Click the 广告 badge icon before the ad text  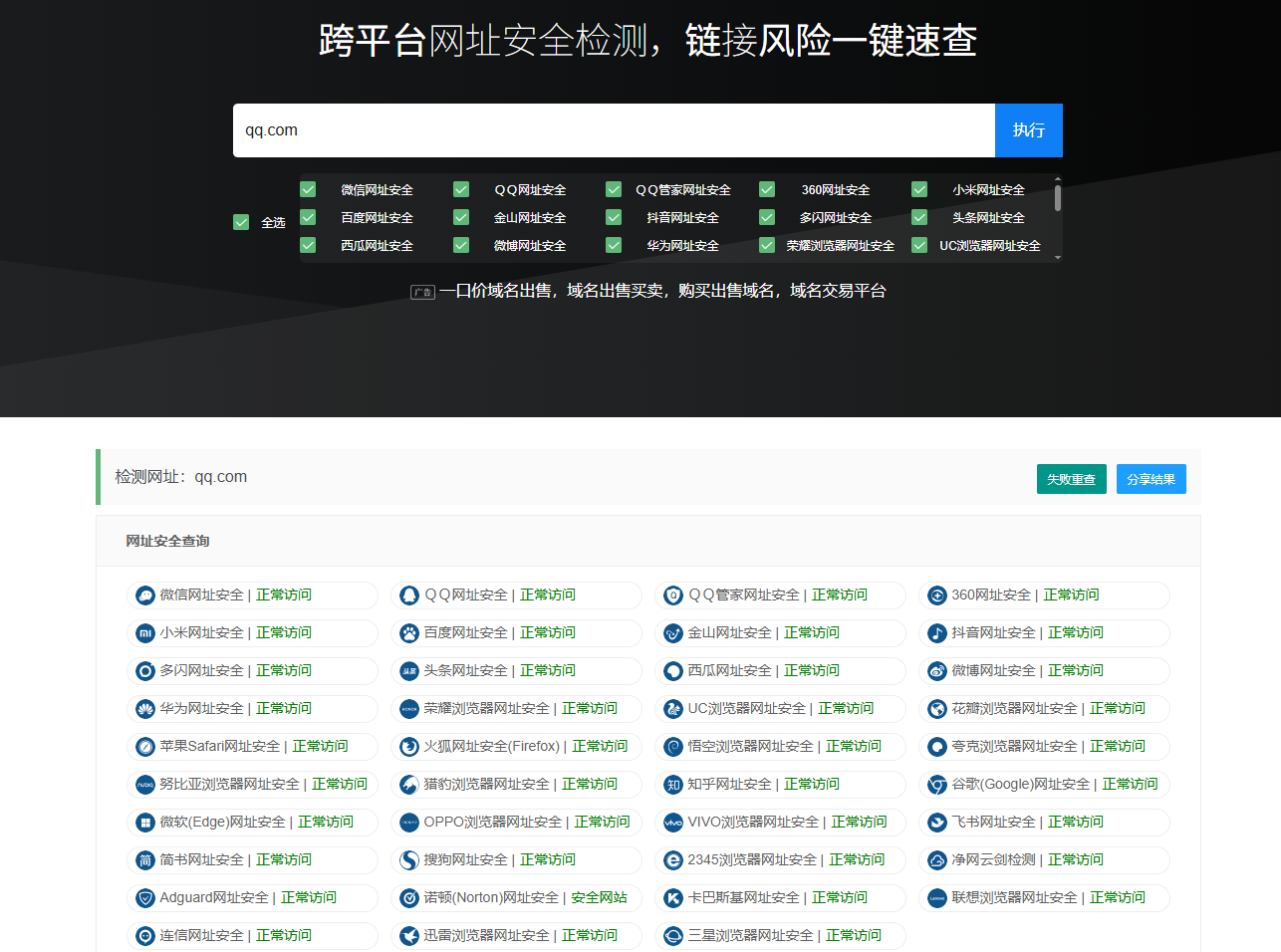(x=422, y=292)
